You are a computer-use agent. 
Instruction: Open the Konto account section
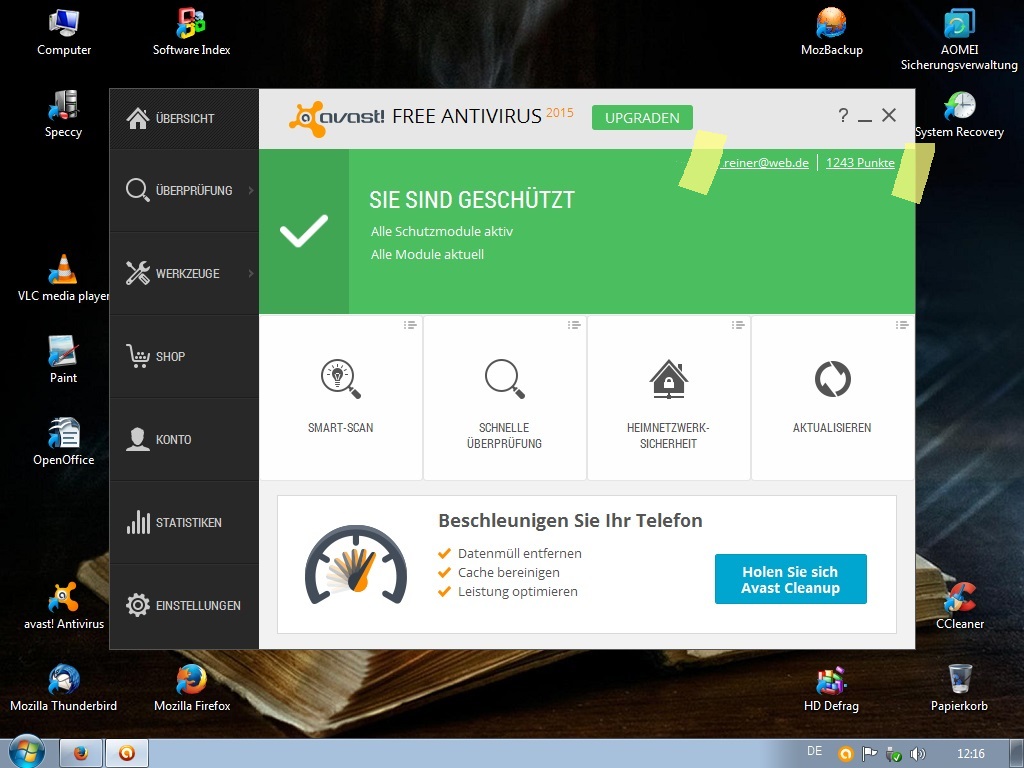(184, 440)
